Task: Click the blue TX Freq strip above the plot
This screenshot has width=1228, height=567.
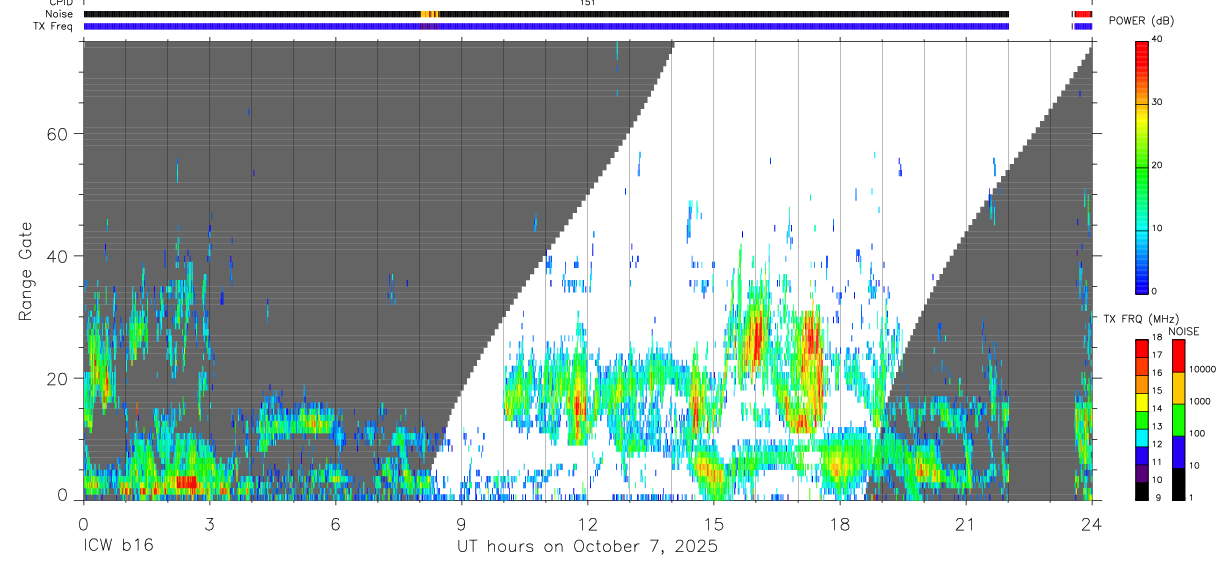Action: coord(546,26)
